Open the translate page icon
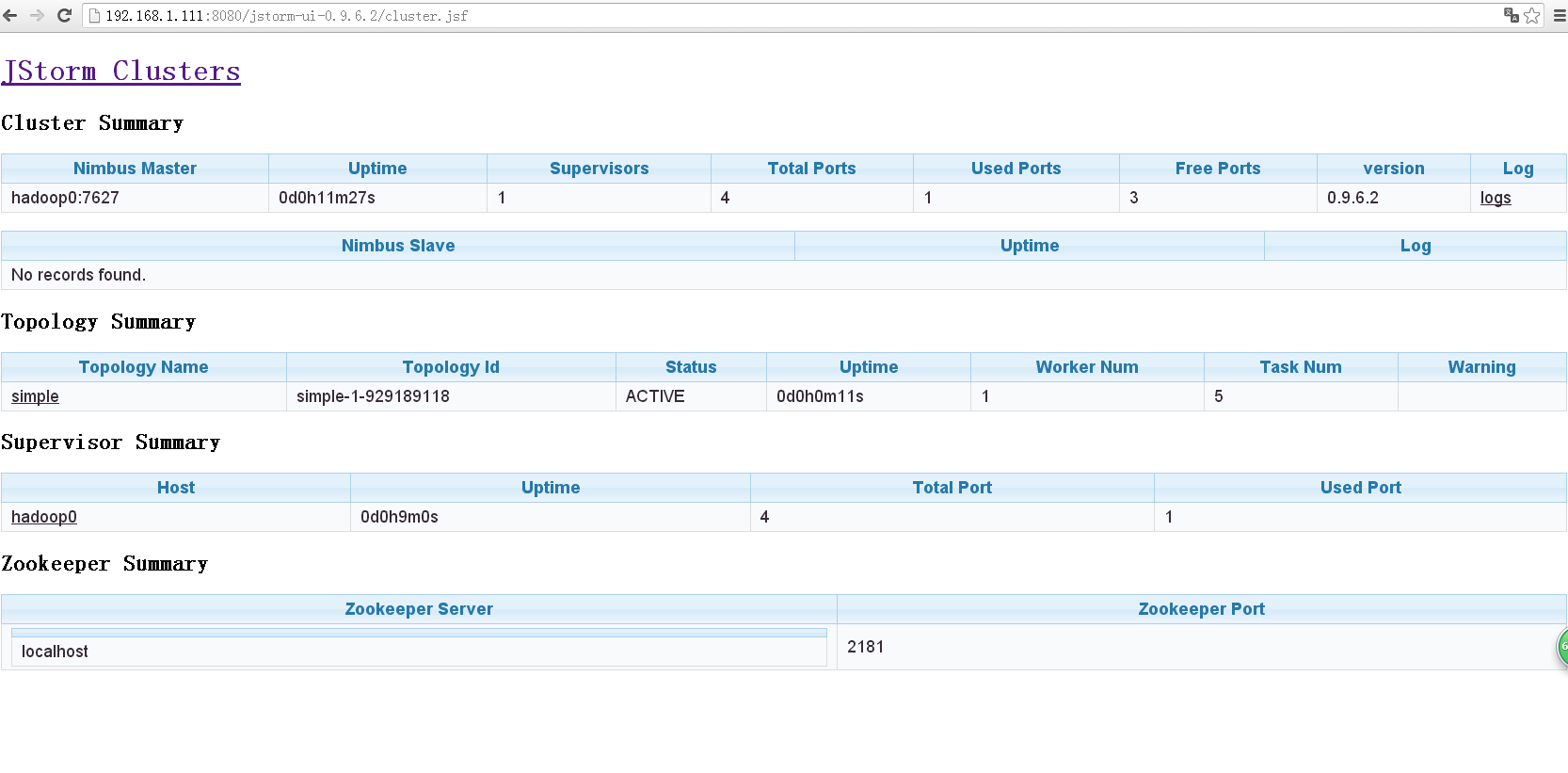This screenshot has width=1568, height=773. tap(1512, 15)
